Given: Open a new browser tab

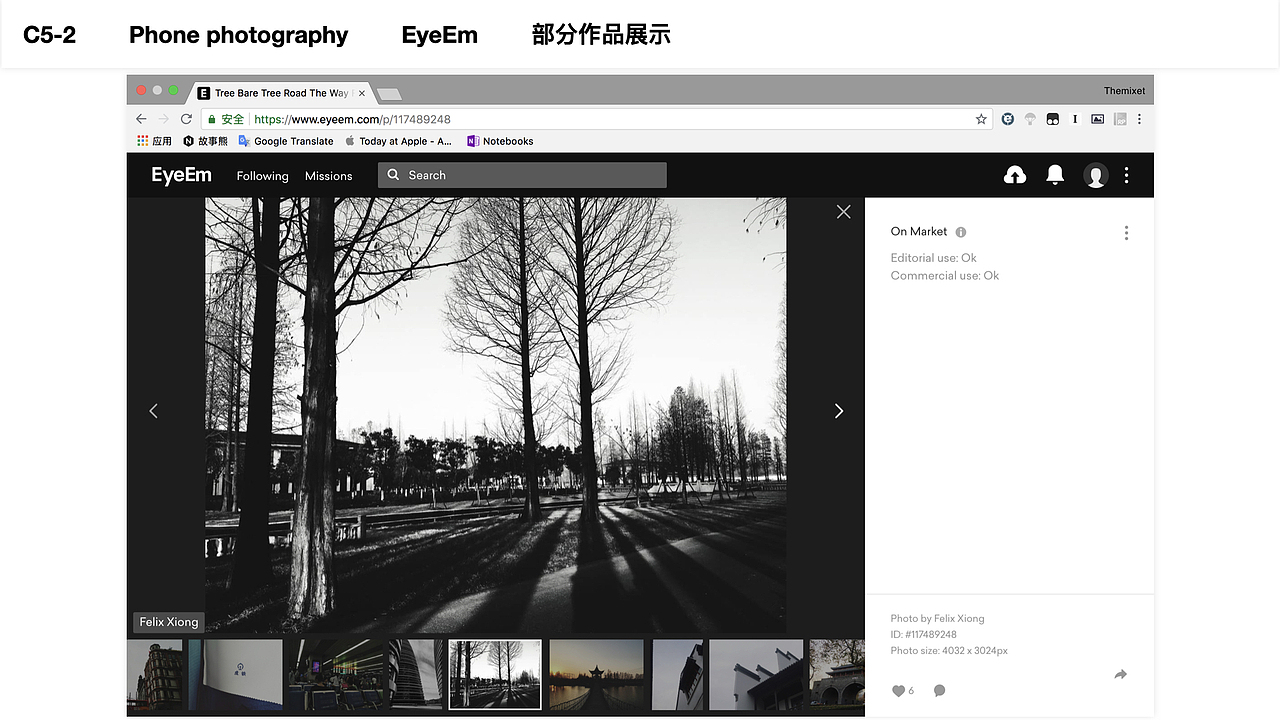Looking at the screenshot, I should [x=388, y=94].
